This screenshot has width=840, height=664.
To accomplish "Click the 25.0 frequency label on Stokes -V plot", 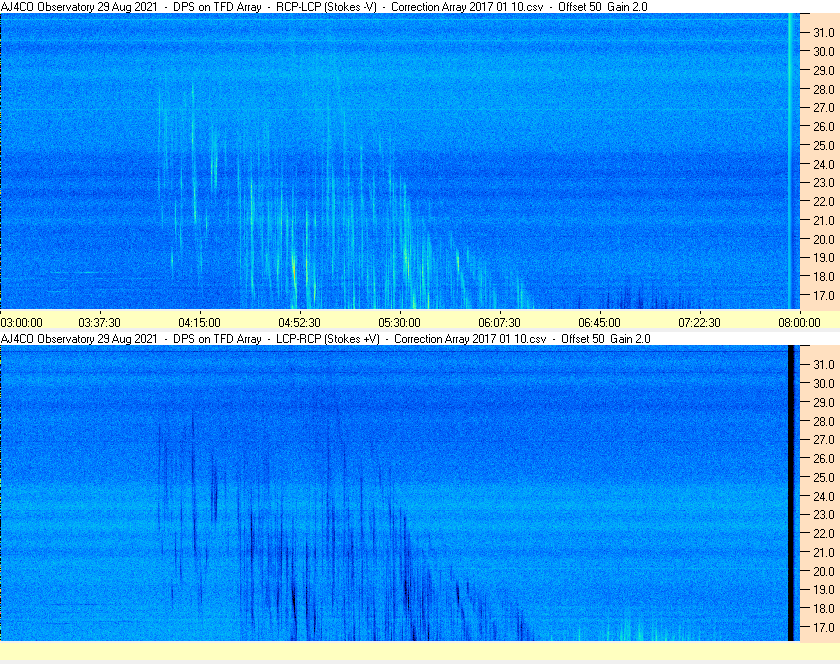I will [824, 145].
